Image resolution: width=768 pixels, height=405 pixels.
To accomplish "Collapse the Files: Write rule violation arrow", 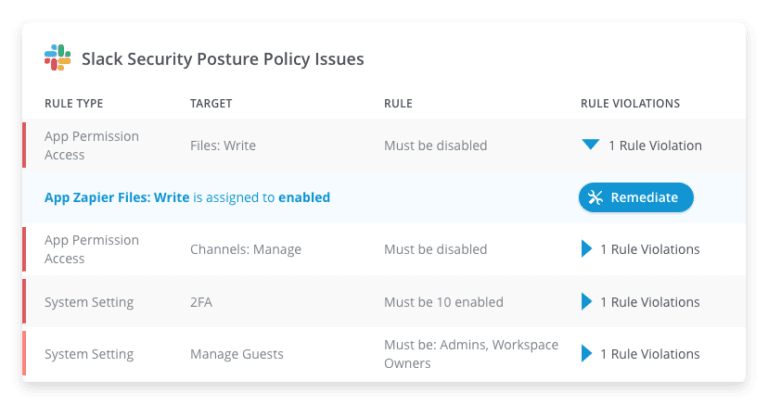I will pyautogui.click(x=590, y=145).
